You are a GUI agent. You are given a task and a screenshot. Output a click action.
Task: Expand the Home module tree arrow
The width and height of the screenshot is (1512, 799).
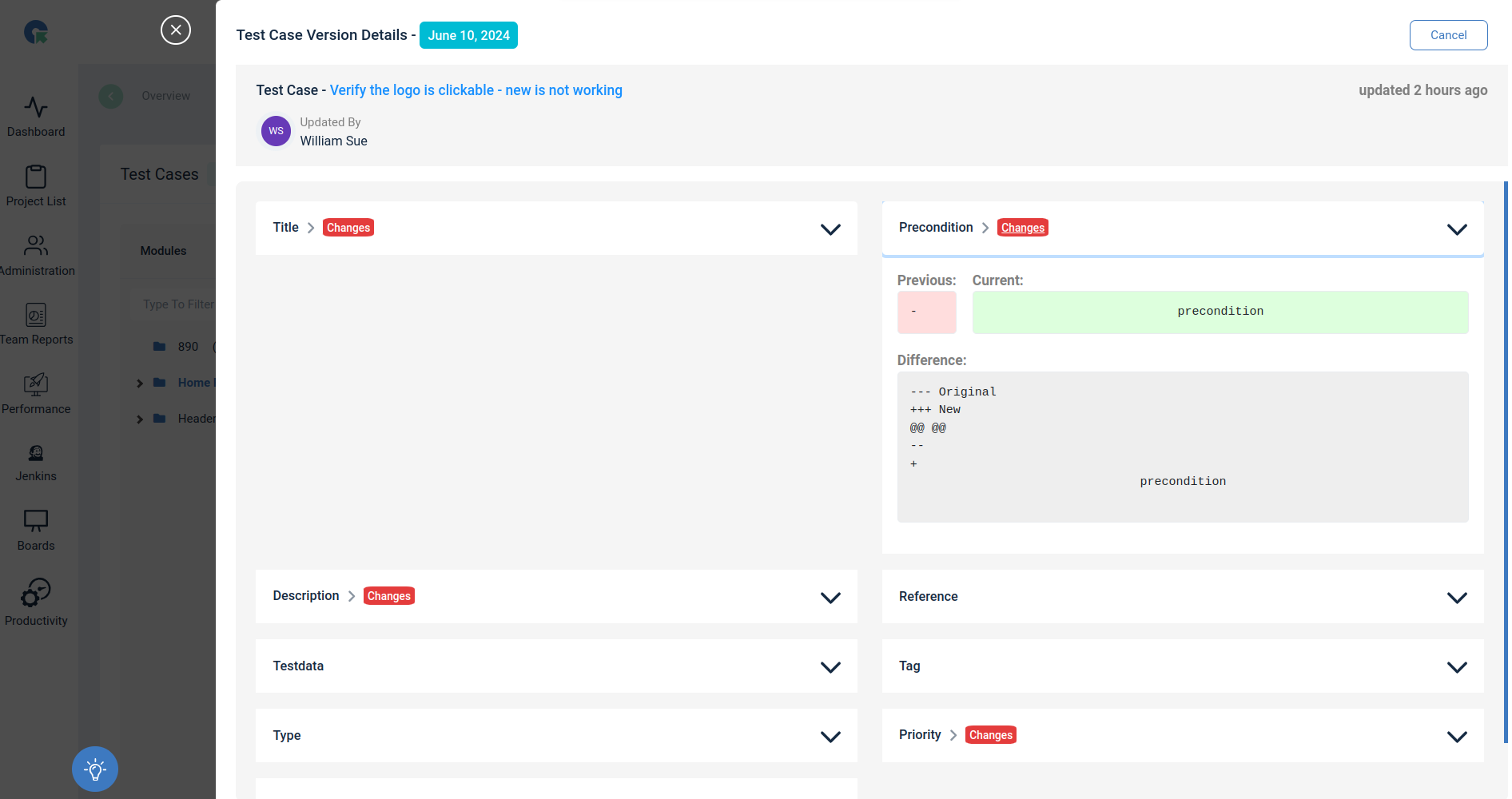(x=140, y=384)
